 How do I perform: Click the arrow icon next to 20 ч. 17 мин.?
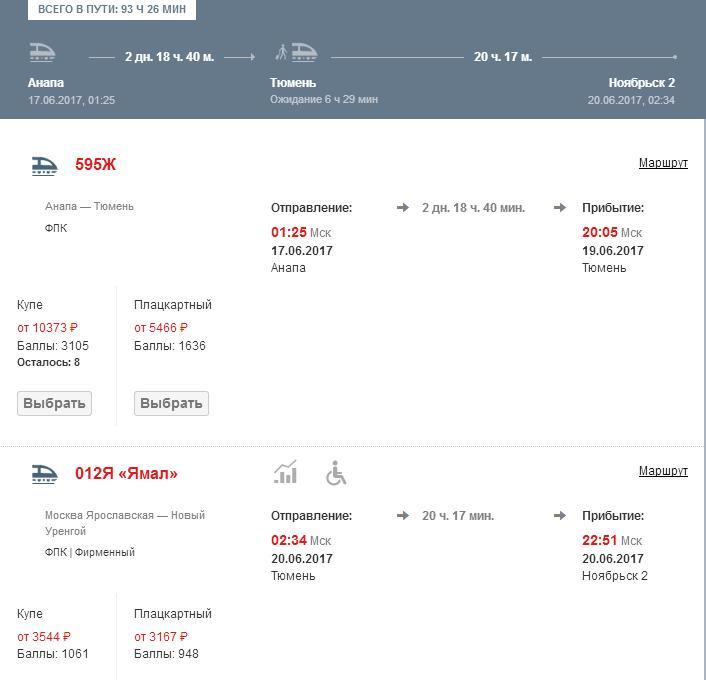[x=403, y=516]
